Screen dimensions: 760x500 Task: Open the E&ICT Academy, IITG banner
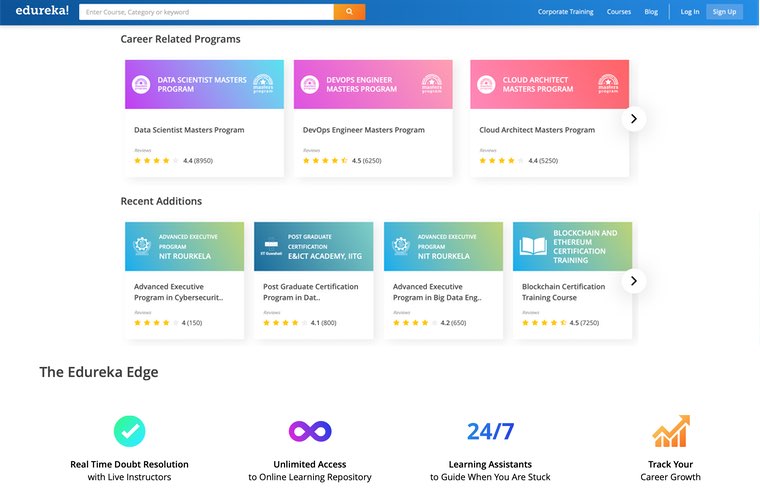(314, 247)
